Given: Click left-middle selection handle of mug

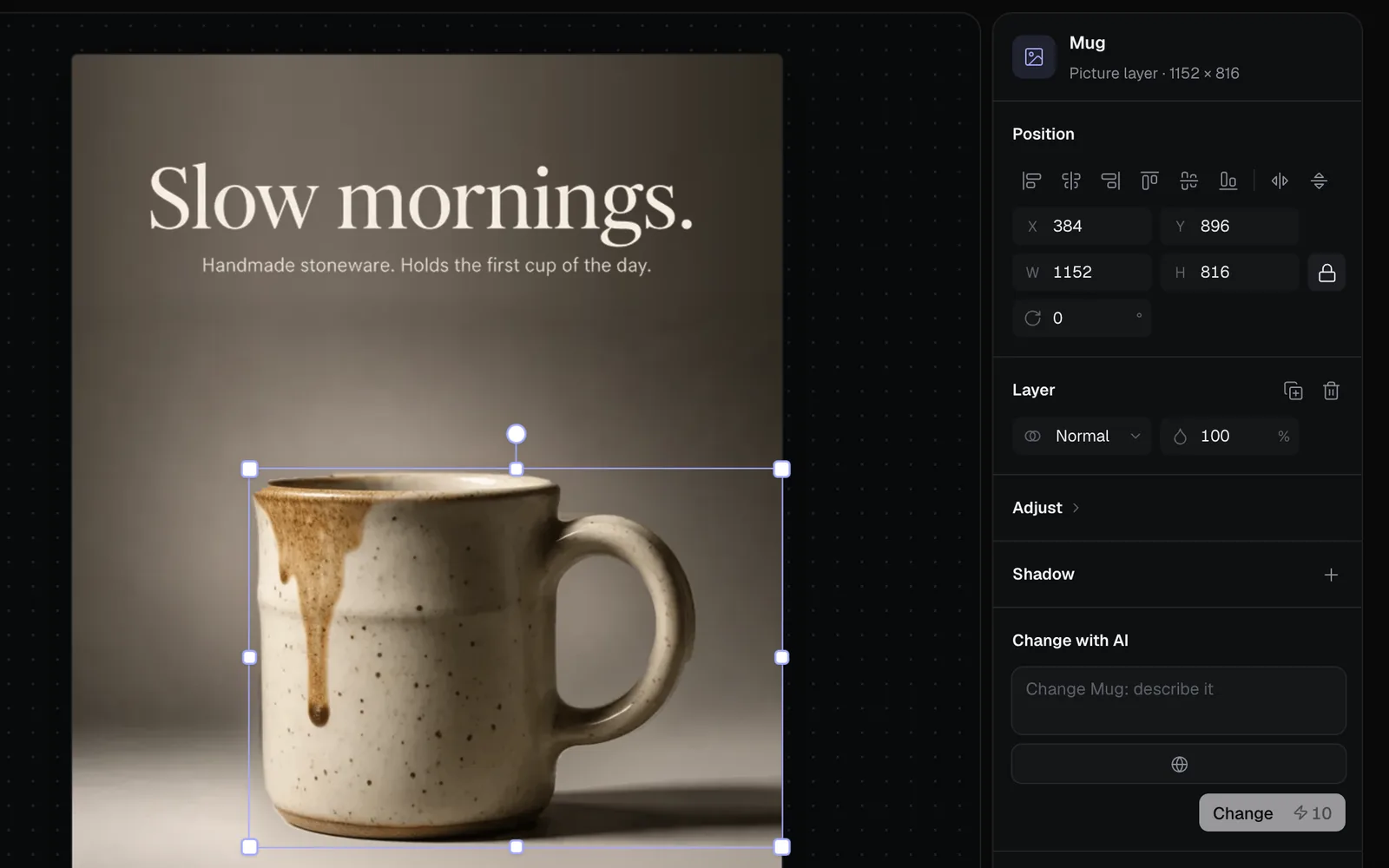Looking at the screenshot, I should coord(249,658).
